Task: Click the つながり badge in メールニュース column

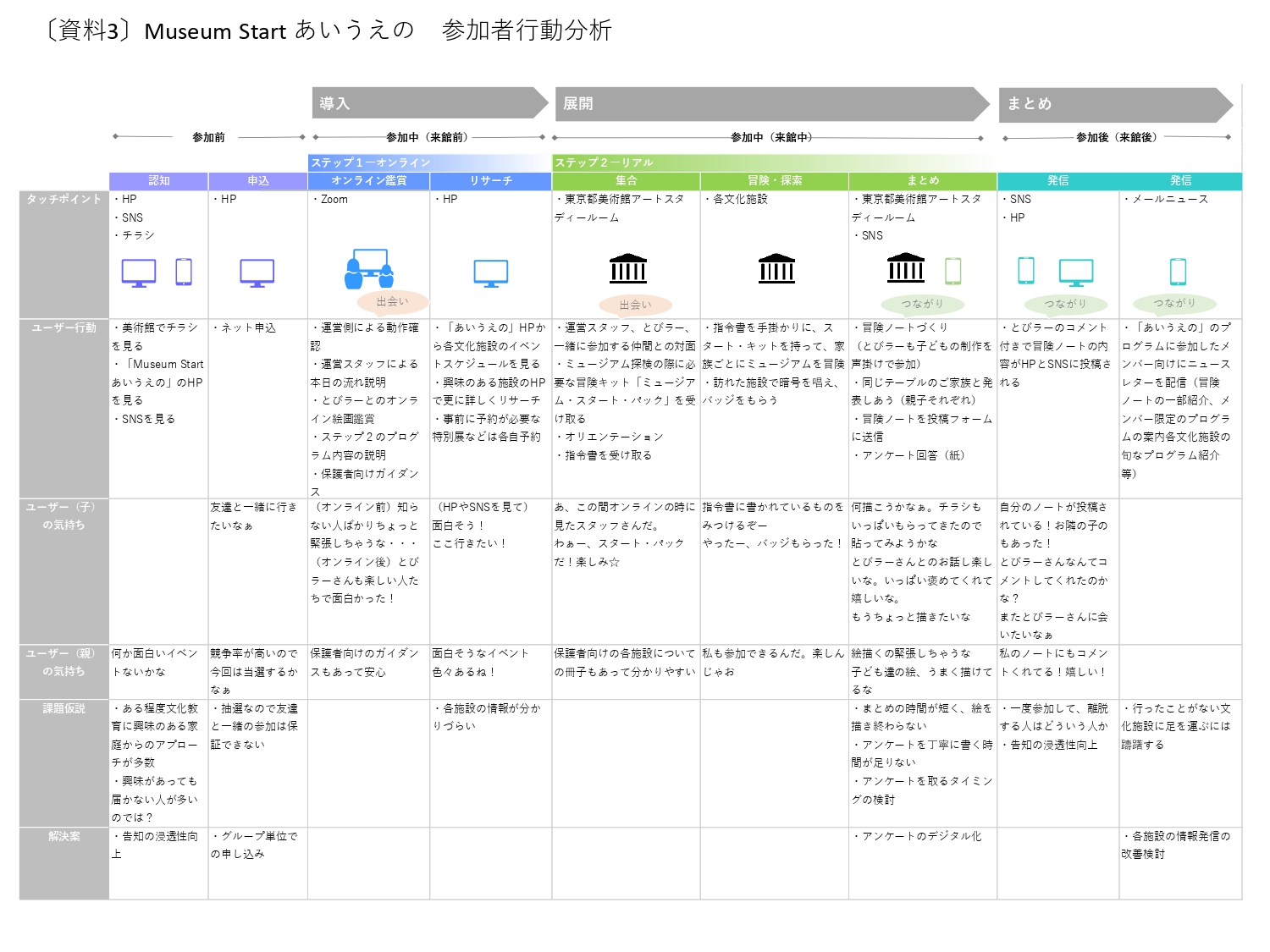Action: pyautogui.click(x=1173, y=303)
